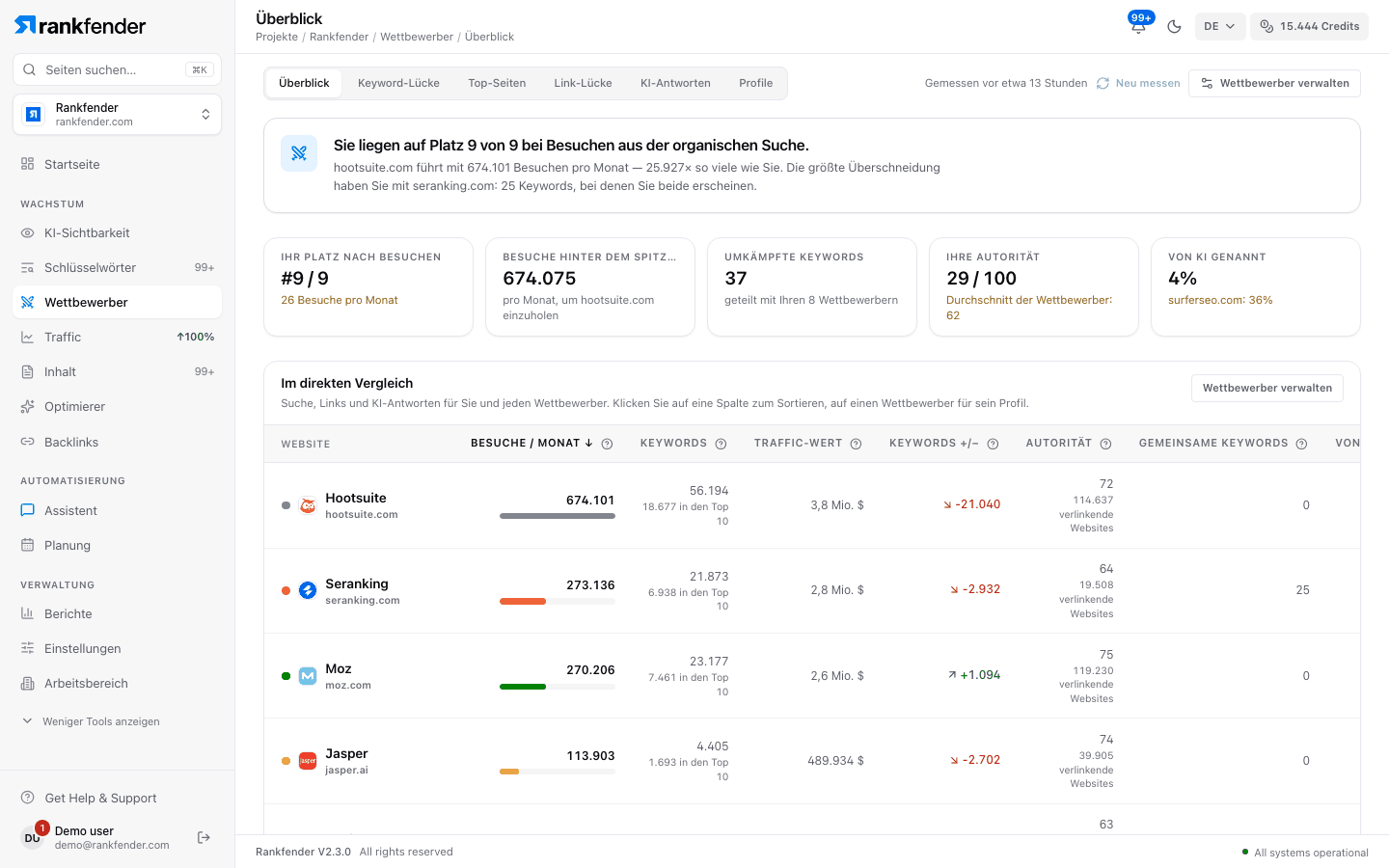
Task: Click the 15.444 Credits button
Action: pyautogui.click(x=1309, y=26)
